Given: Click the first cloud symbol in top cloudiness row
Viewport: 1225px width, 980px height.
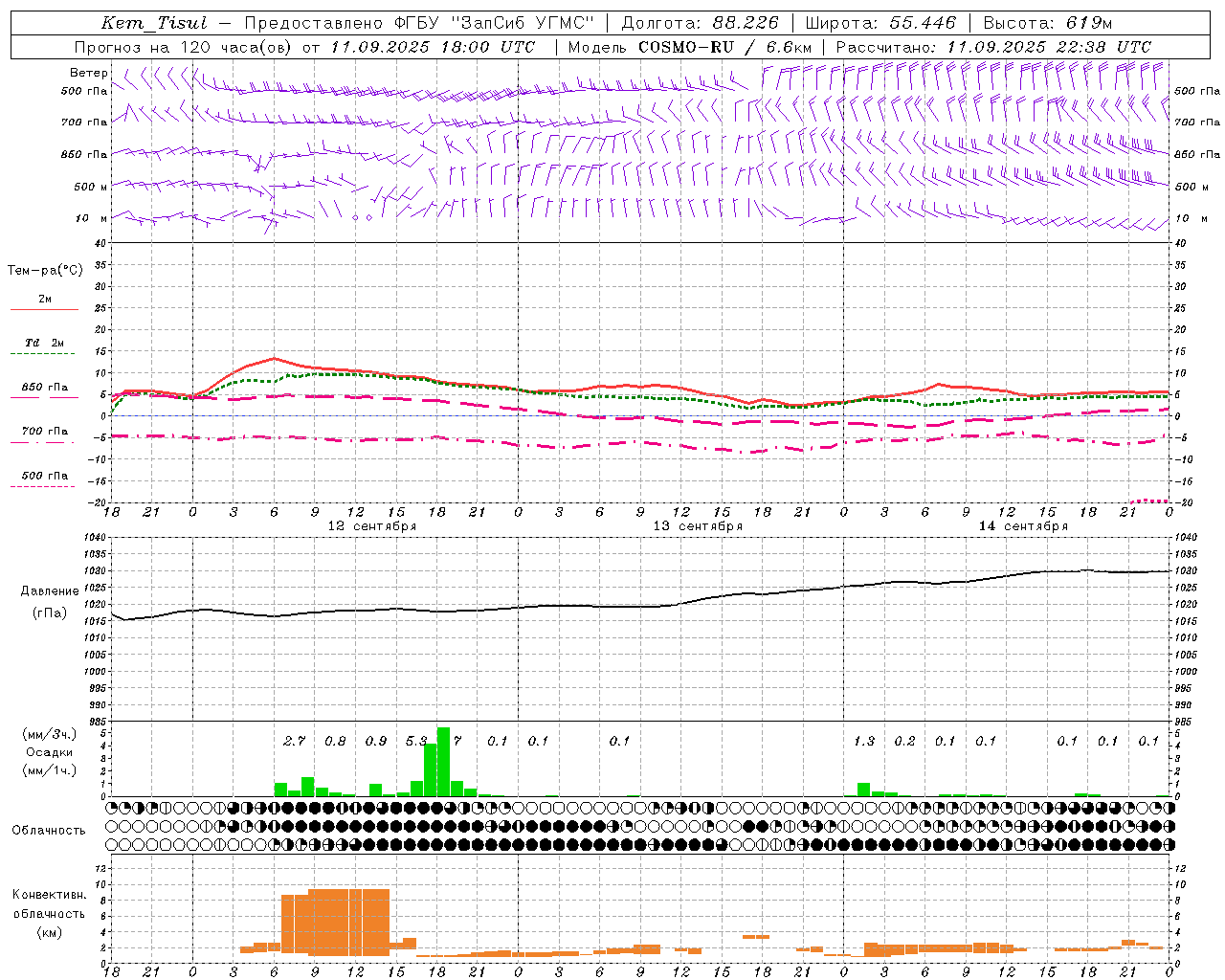Looking at the screenshot, I should (x=112, y=807).
